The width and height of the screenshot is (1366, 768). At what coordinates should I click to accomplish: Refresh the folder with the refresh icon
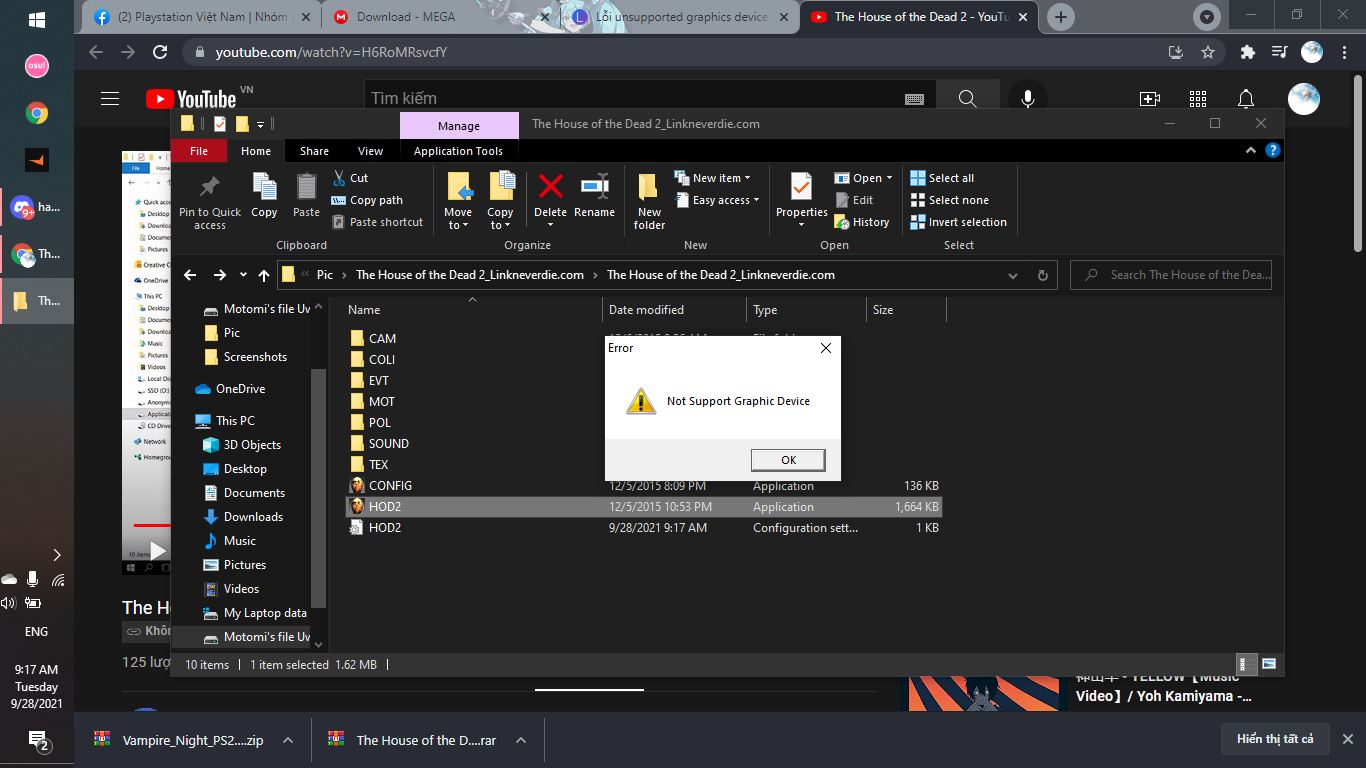click(x=1042, y=274)
